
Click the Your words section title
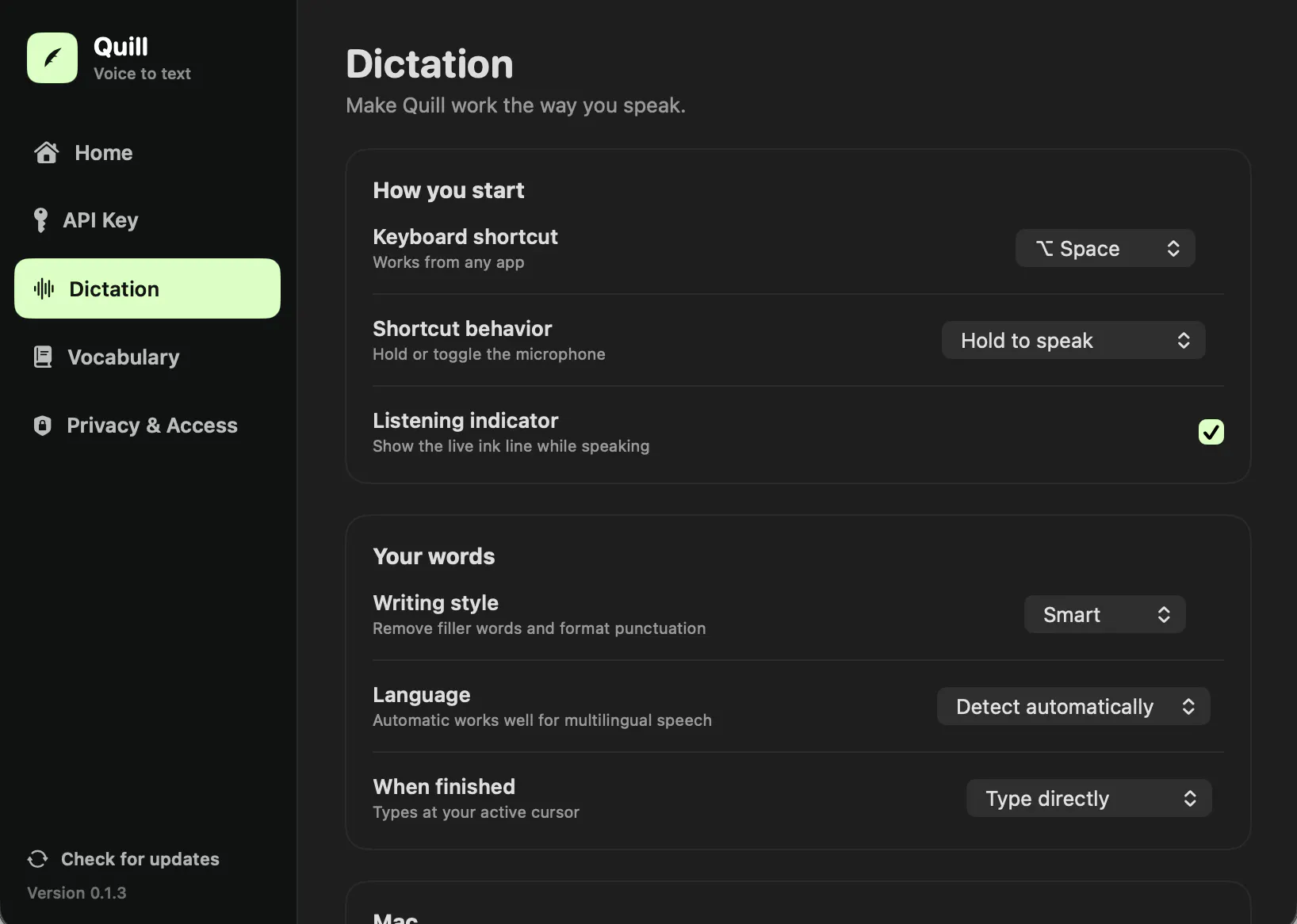(434, 556)
